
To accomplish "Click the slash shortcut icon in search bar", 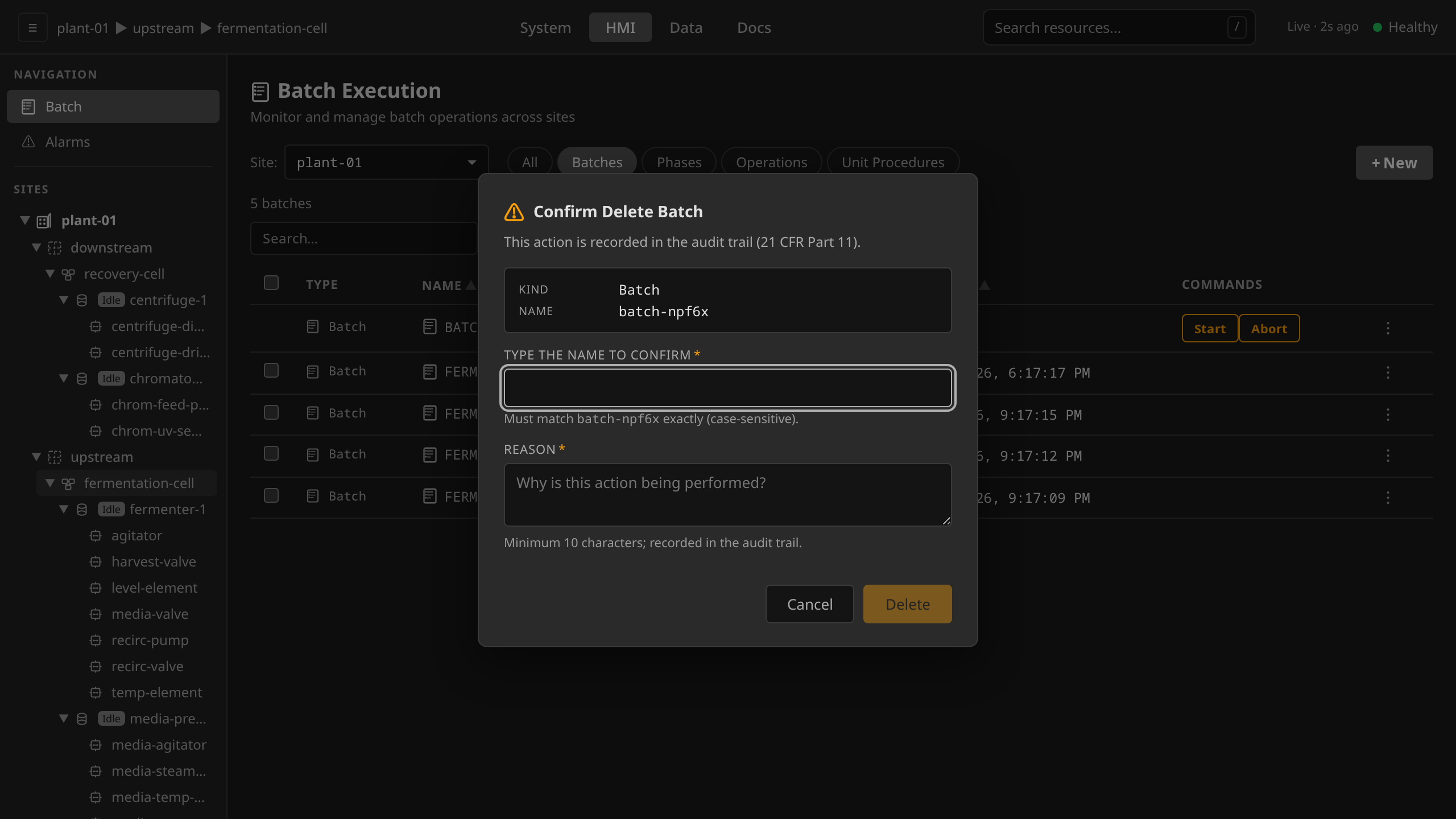I will tap(1236, 27).
